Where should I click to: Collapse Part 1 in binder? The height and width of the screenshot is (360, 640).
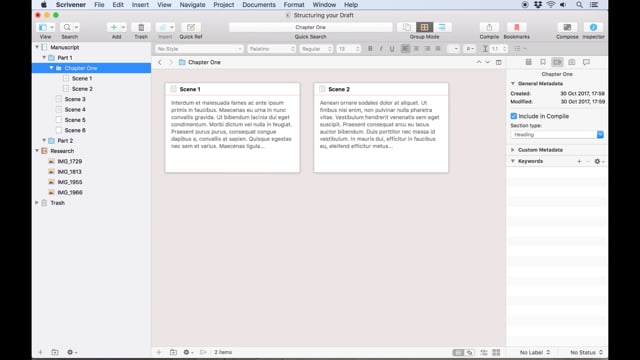coord(44,58)
